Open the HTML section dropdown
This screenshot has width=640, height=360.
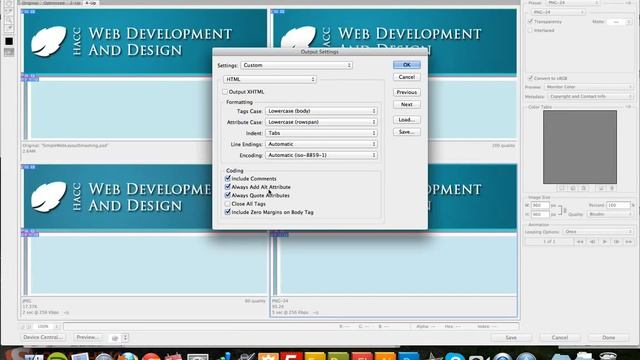pyautogui.click(x=270, y=79)
